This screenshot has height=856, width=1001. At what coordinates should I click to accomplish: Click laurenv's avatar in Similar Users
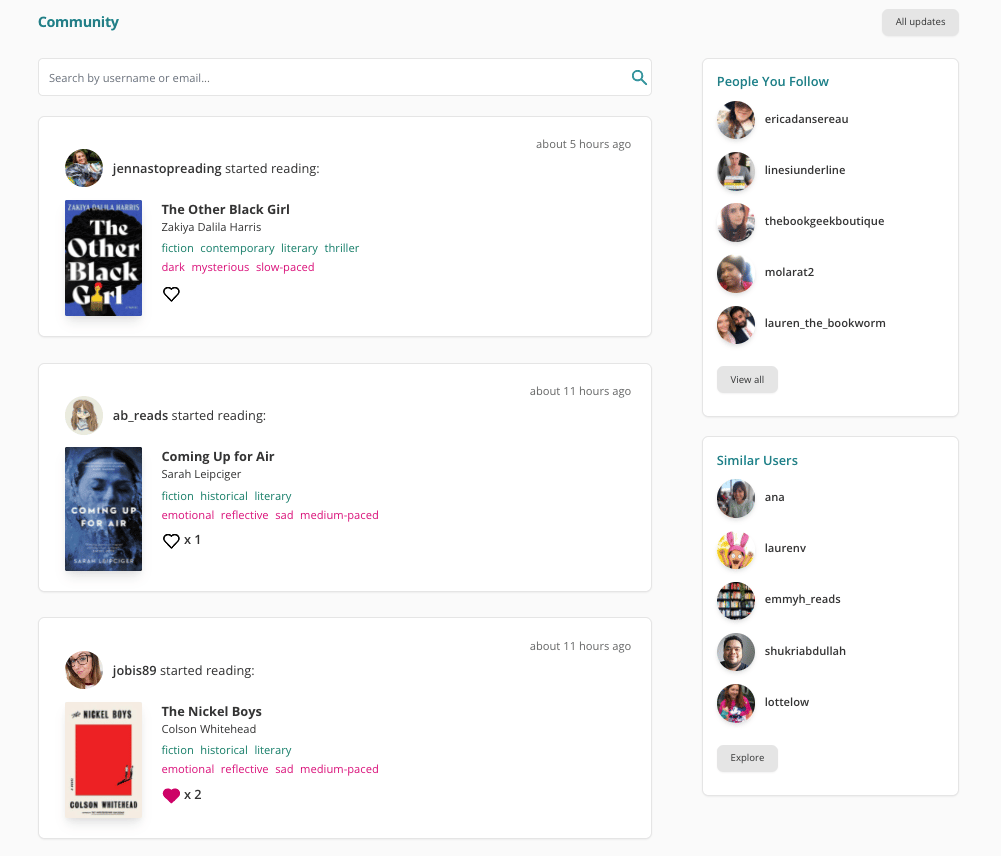coord(735,549)
